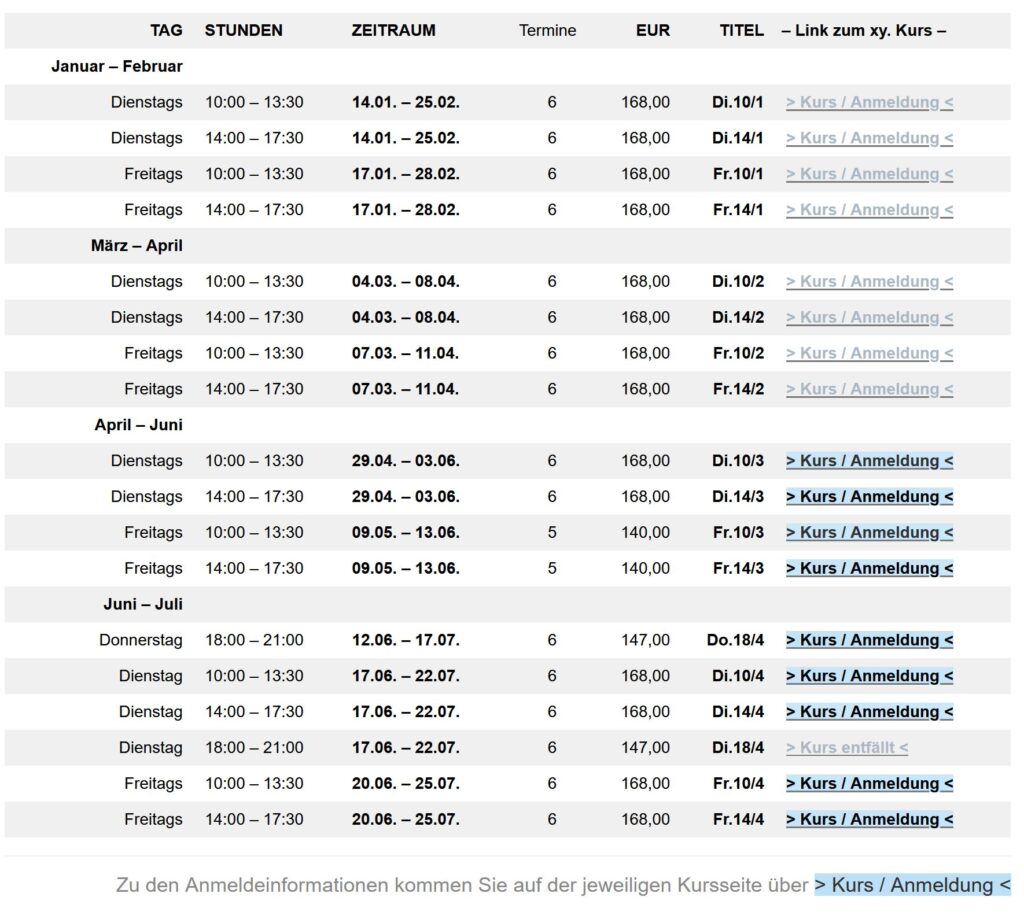Open registration link for course Fr.14/2

click(x=869, y=390)
